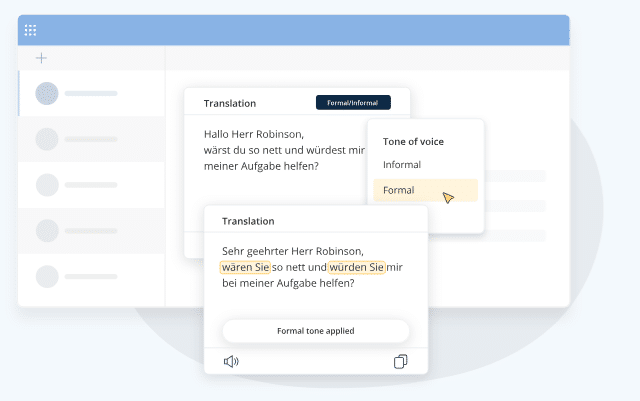Viewport: 640px width, 401px height.
Task: Choose Formal in the Tone of voice menu
Action: pyautogui.click(x=399, y=190)
